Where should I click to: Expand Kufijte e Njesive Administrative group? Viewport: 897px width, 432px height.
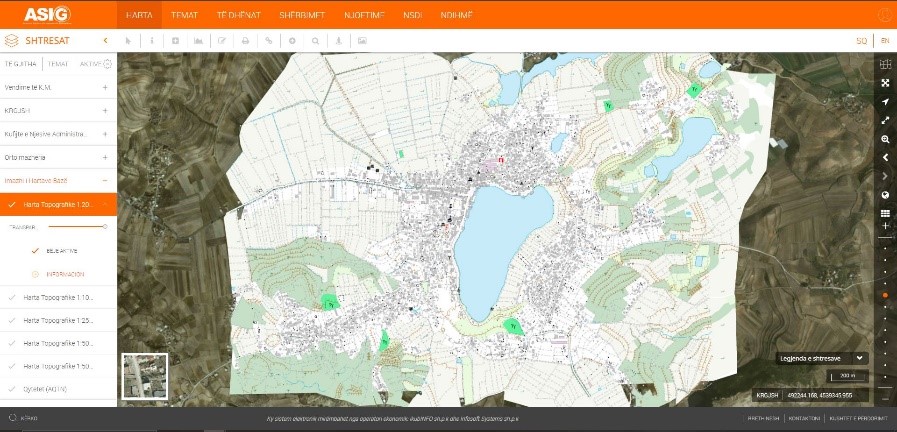(105, 134)
